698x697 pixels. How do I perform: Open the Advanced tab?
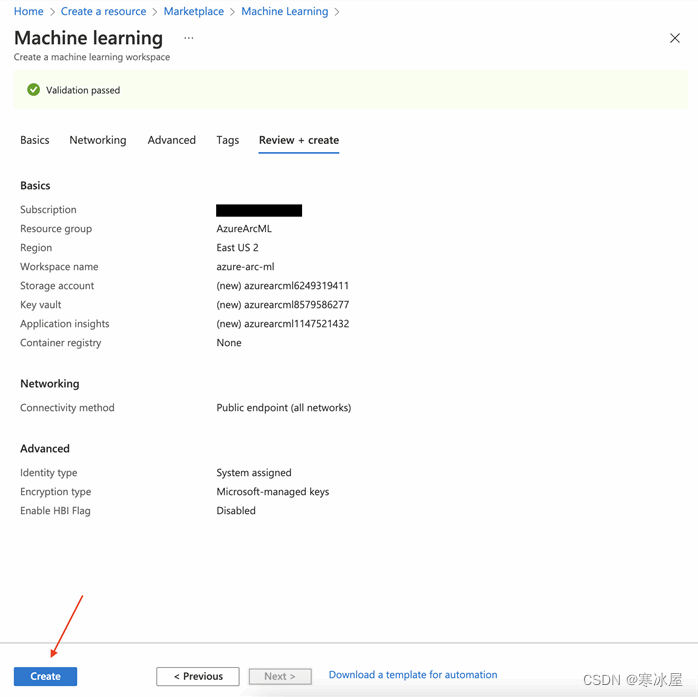pos(171,140)
